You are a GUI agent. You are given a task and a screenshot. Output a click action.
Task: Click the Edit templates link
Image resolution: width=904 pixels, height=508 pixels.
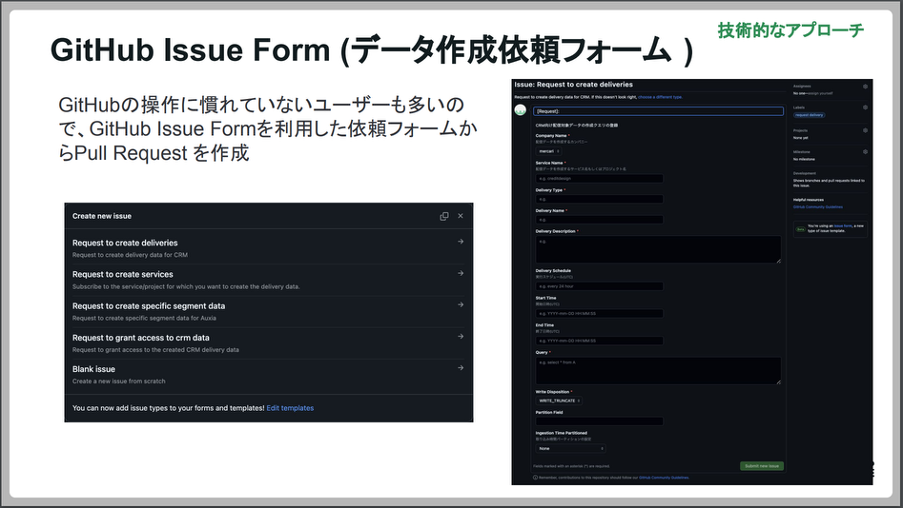tap(290, 408)
